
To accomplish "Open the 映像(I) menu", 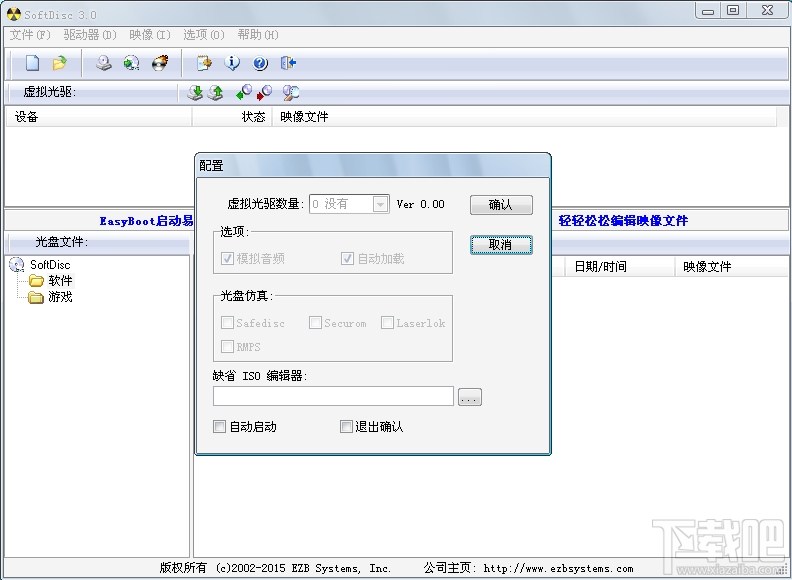I will [x=150, y=35].
